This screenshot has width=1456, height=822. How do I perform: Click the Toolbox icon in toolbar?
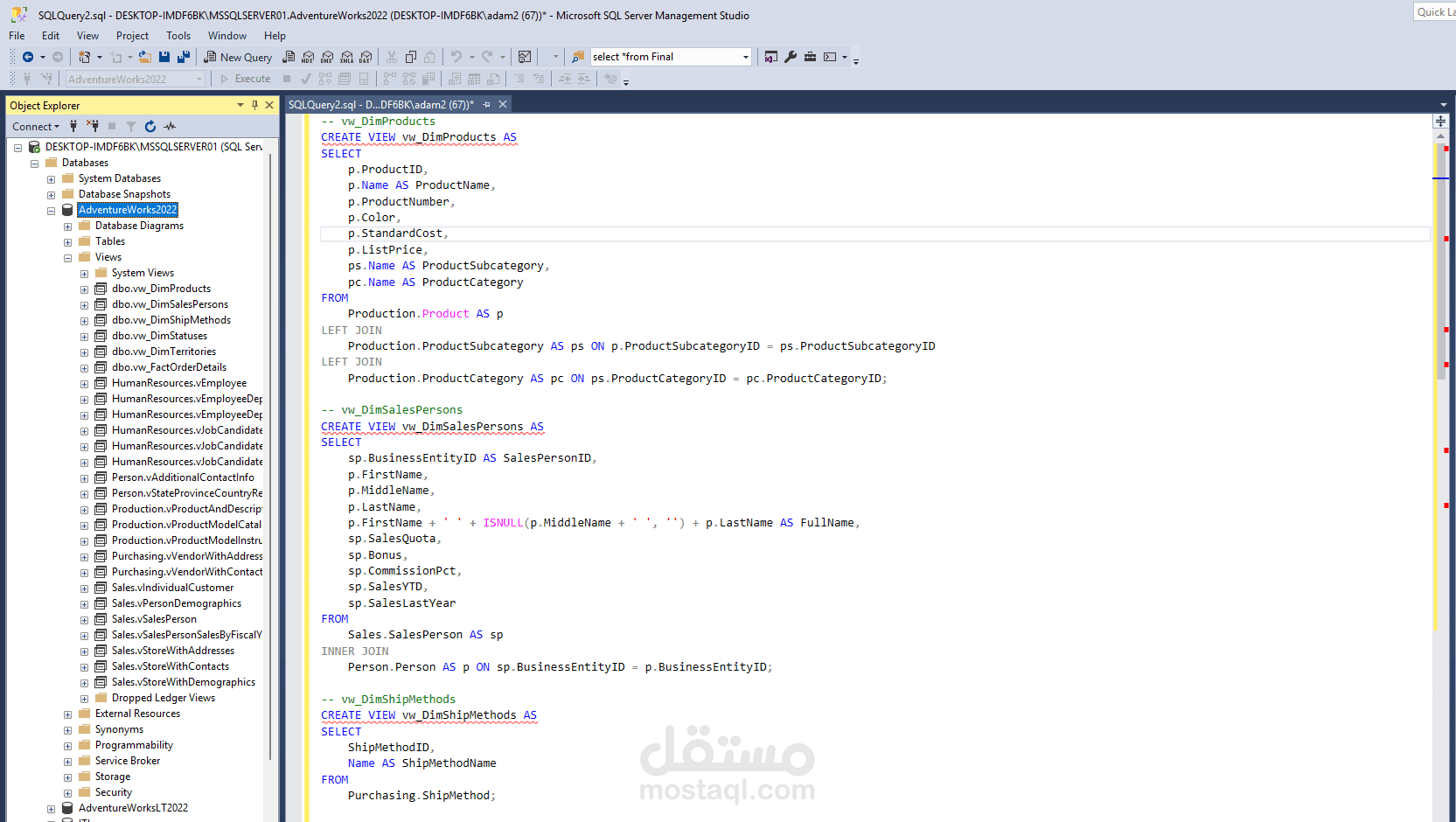point(811,57)
